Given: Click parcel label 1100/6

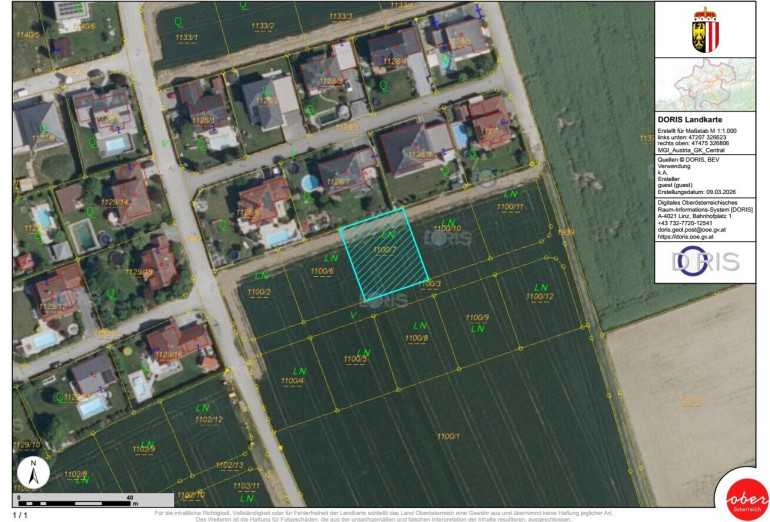Looking at the screenshot, I should pyautogui.click(x=321, y=271).
